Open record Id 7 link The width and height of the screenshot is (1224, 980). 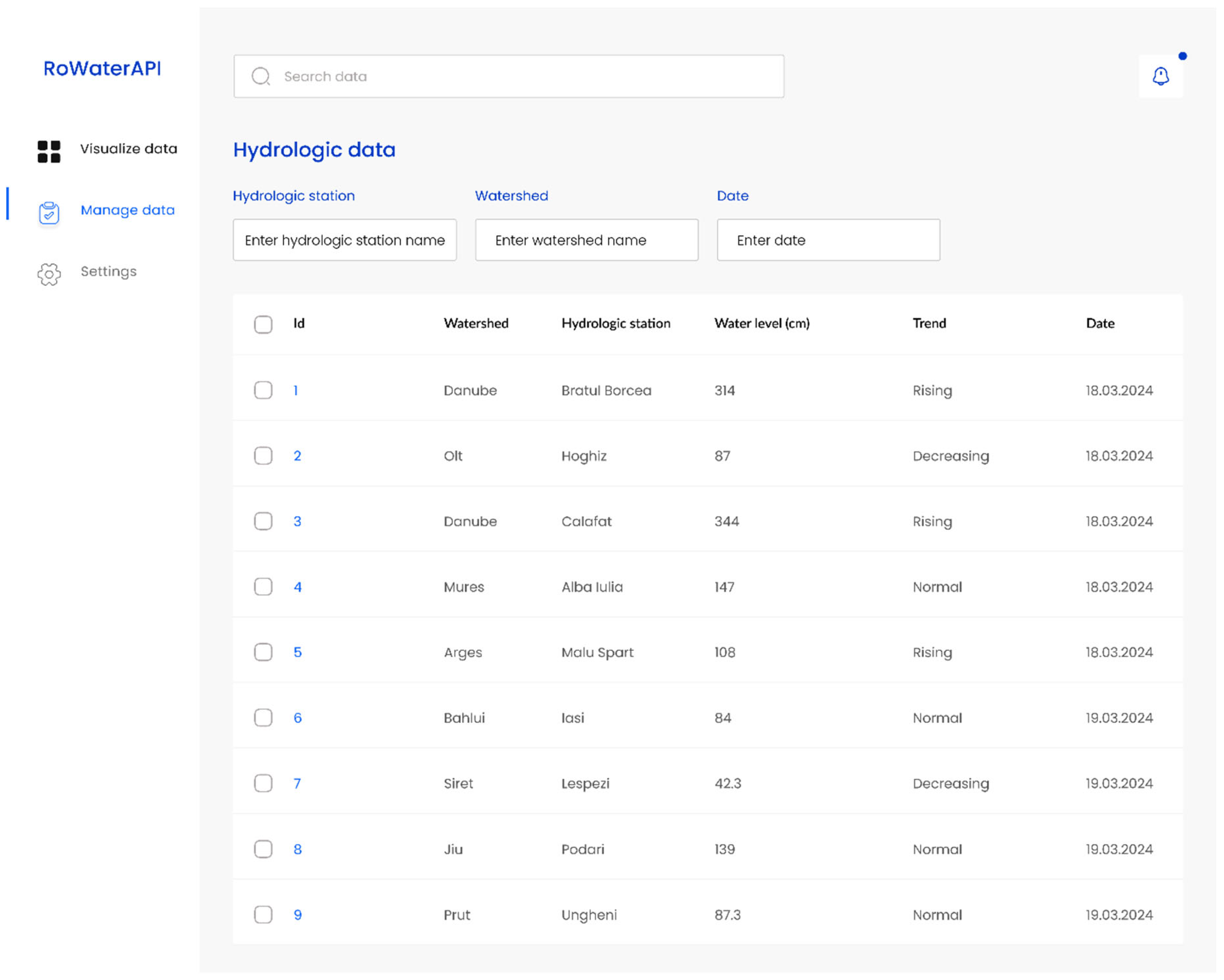(297, 784)
